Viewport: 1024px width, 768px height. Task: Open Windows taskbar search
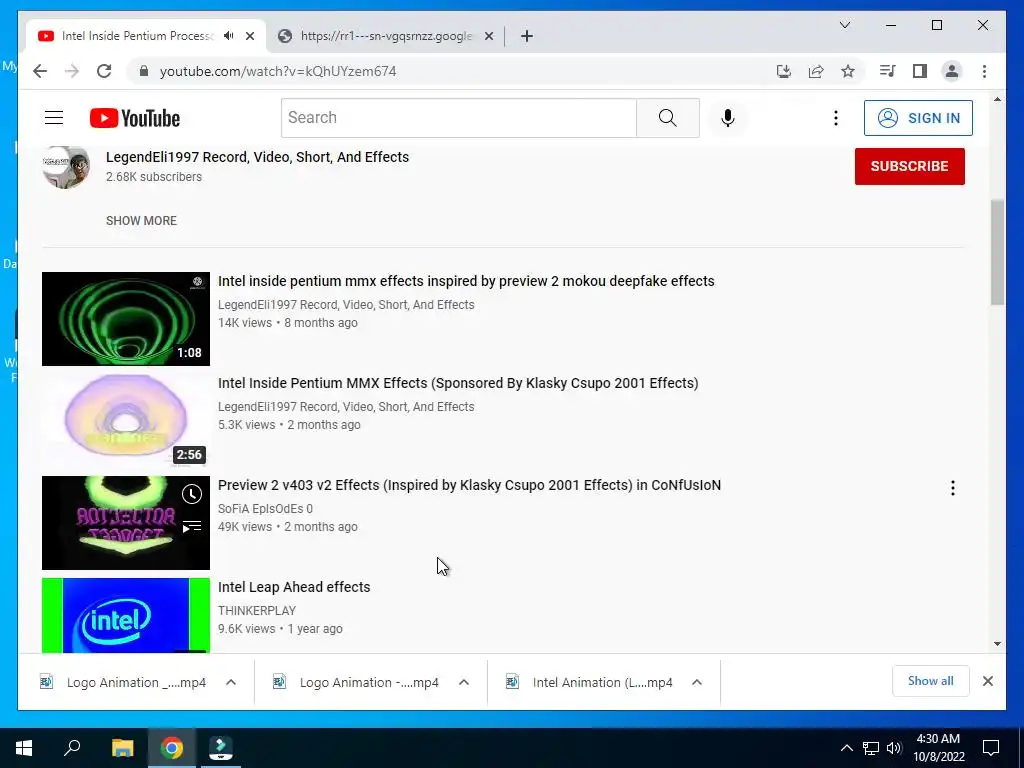[72, 748]
